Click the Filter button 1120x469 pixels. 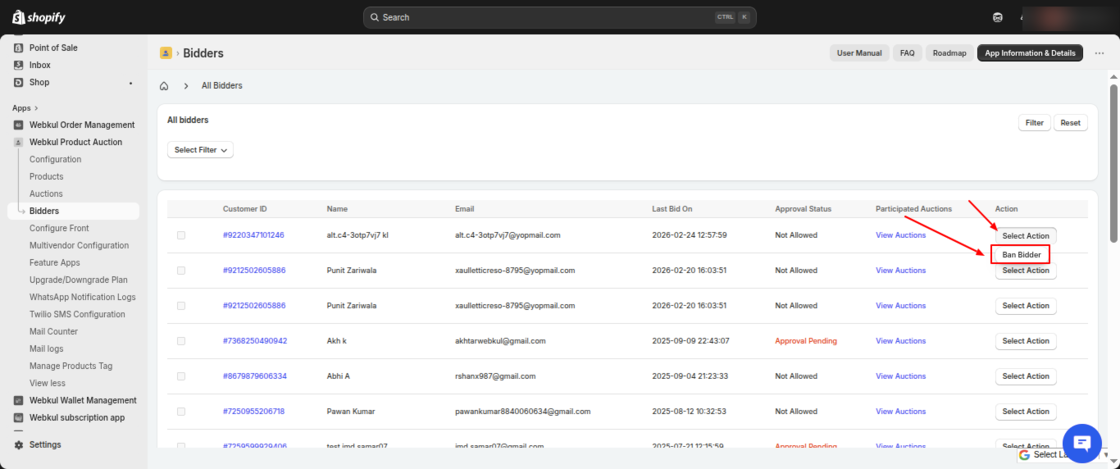(x=1034, y=123)
